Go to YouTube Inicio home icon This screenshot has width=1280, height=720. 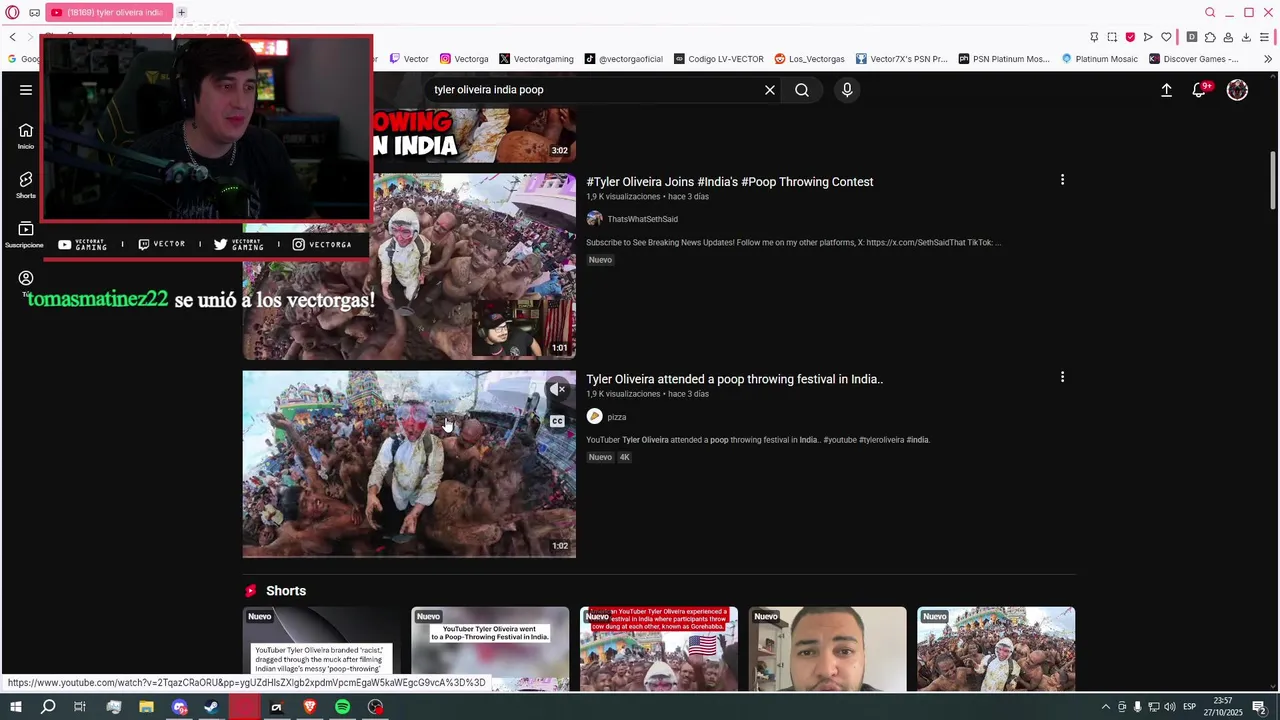[26, 137]
